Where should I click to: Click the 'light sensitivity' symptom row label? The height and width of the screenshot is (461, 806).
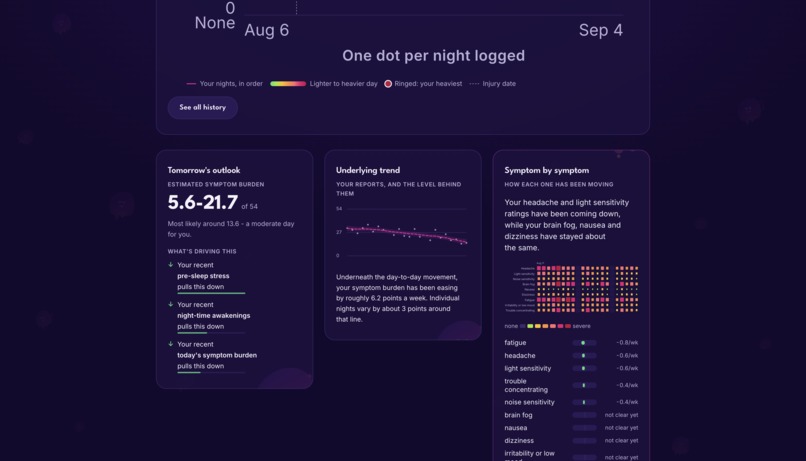[527, 368]
